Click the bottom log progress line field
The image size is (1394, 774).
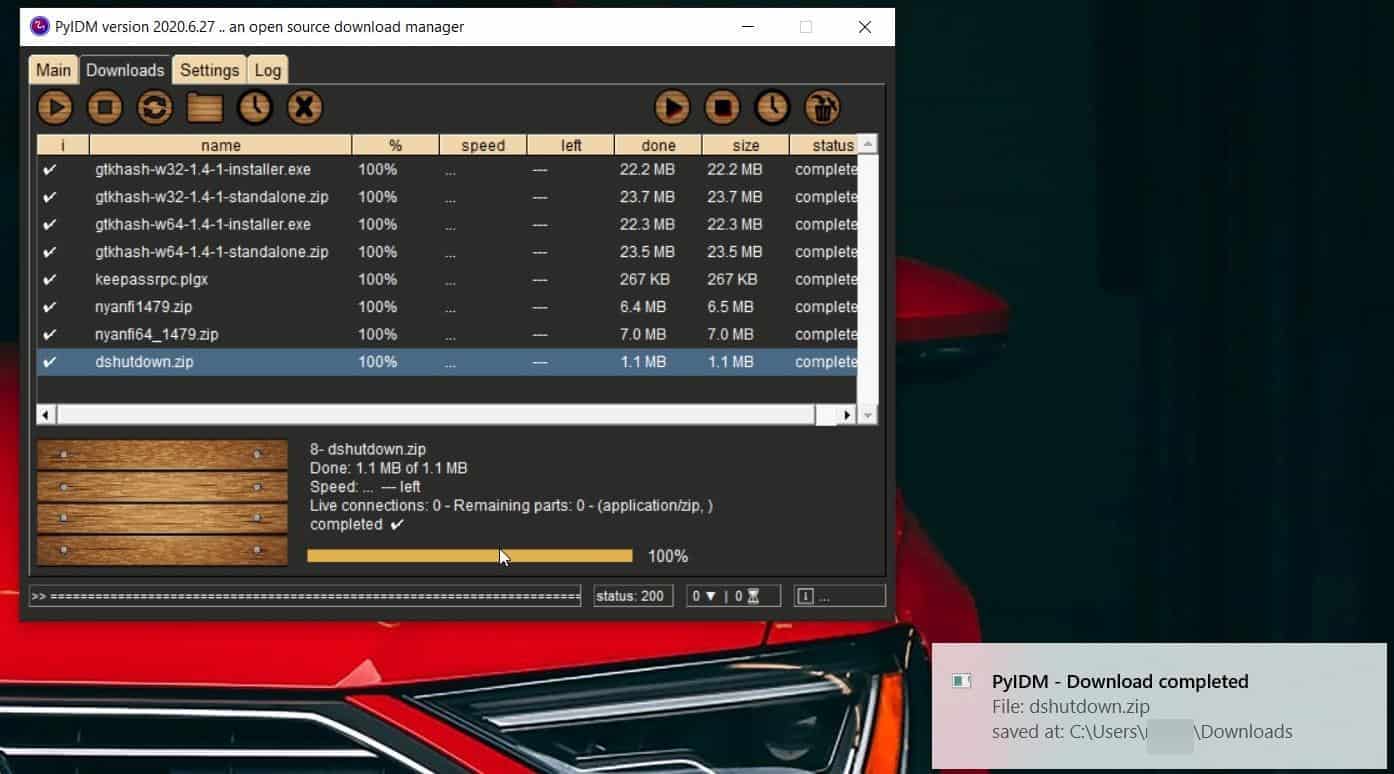[x=305, y=596]
